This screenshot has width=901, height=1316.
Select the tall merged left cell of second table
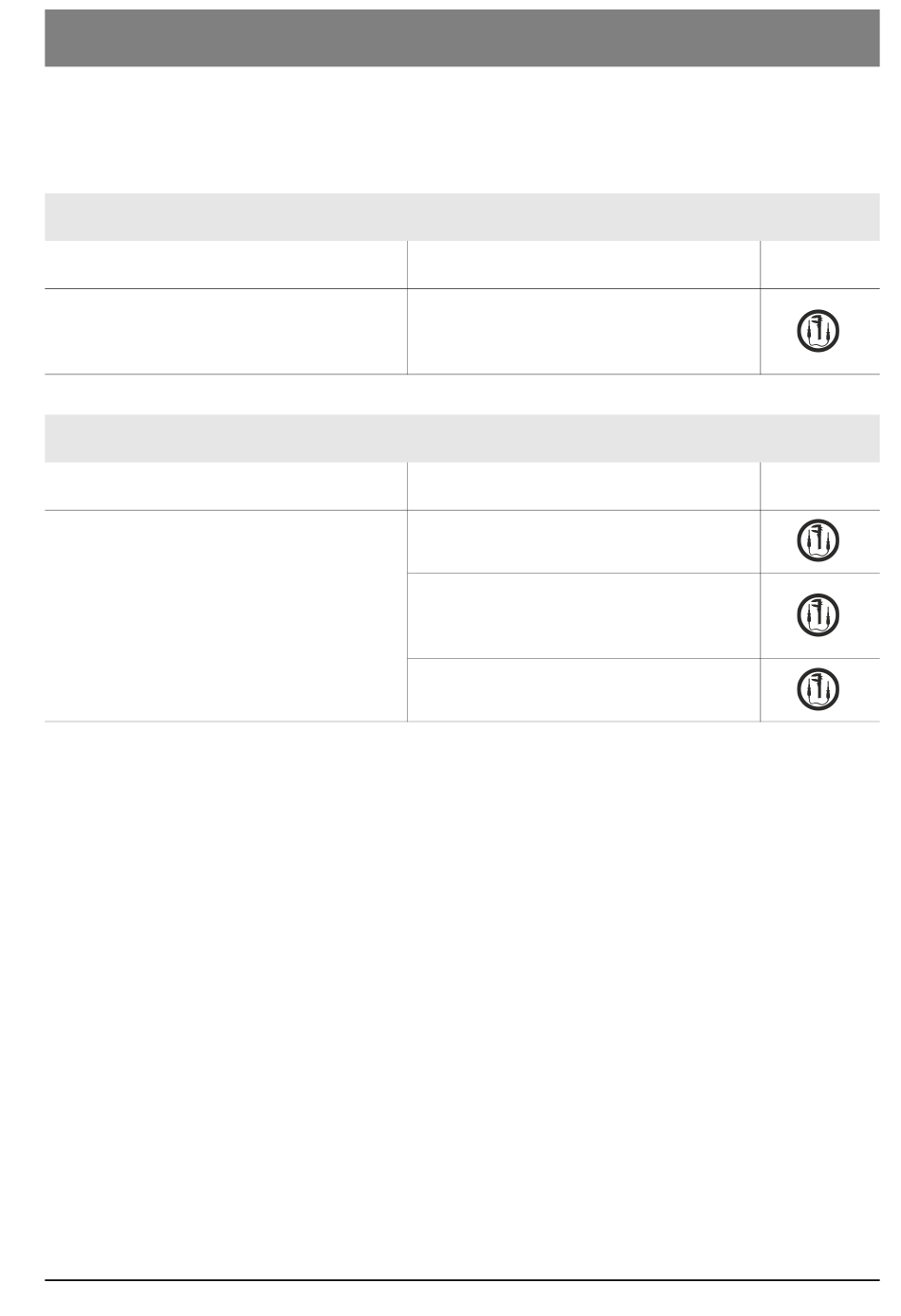point(226,616)
